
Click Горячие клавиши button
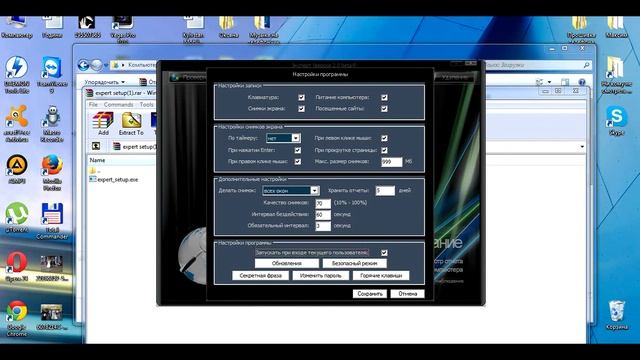point(381,276)
